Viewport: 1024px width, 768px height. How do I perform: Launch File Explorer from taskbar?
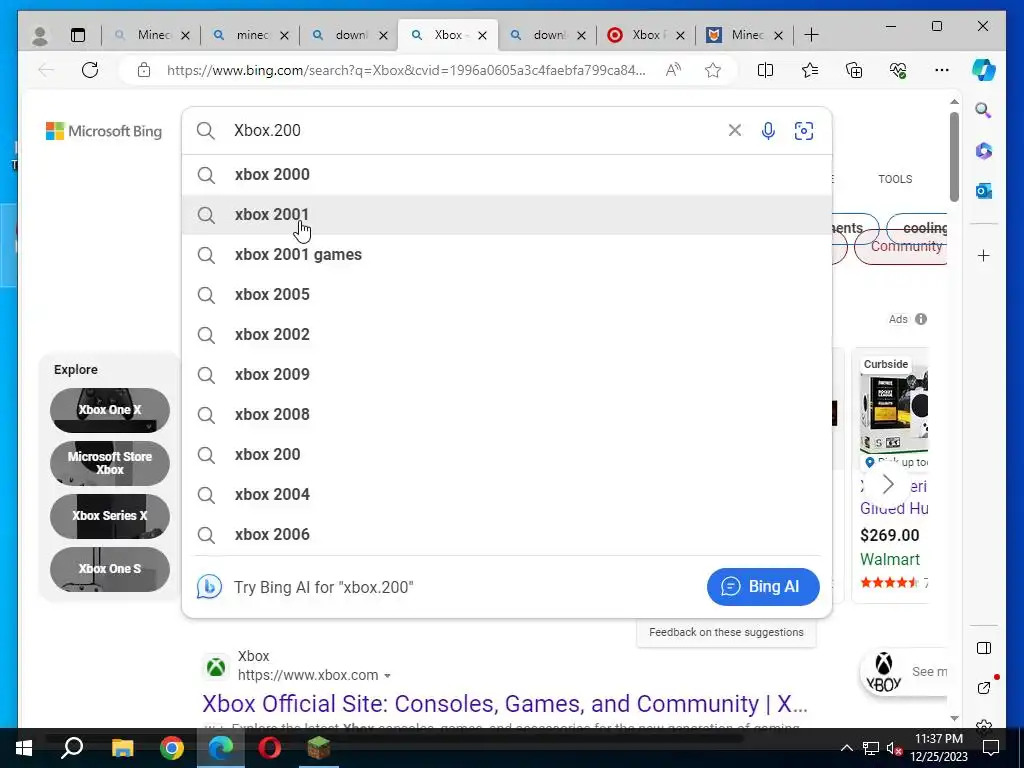coord(122,748)
